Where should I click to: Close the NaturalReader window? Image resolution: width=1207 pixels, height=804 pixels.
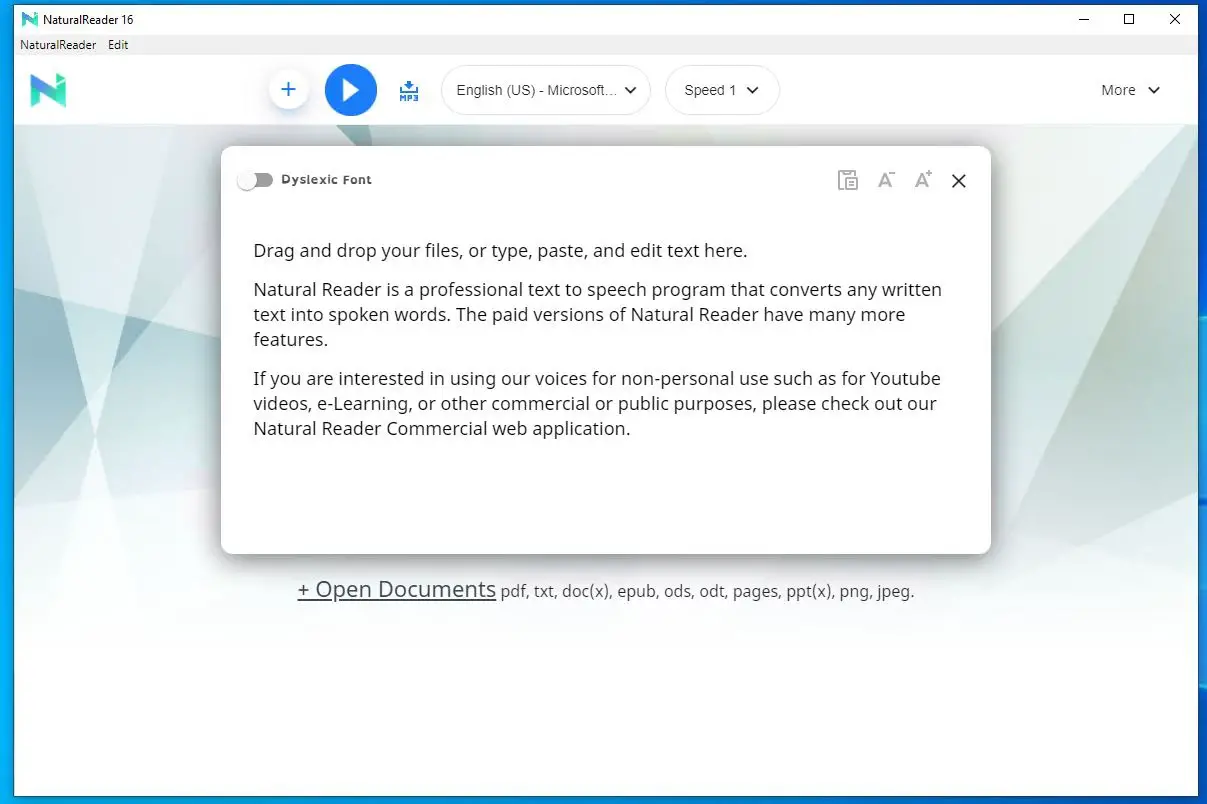(1175, 19)
